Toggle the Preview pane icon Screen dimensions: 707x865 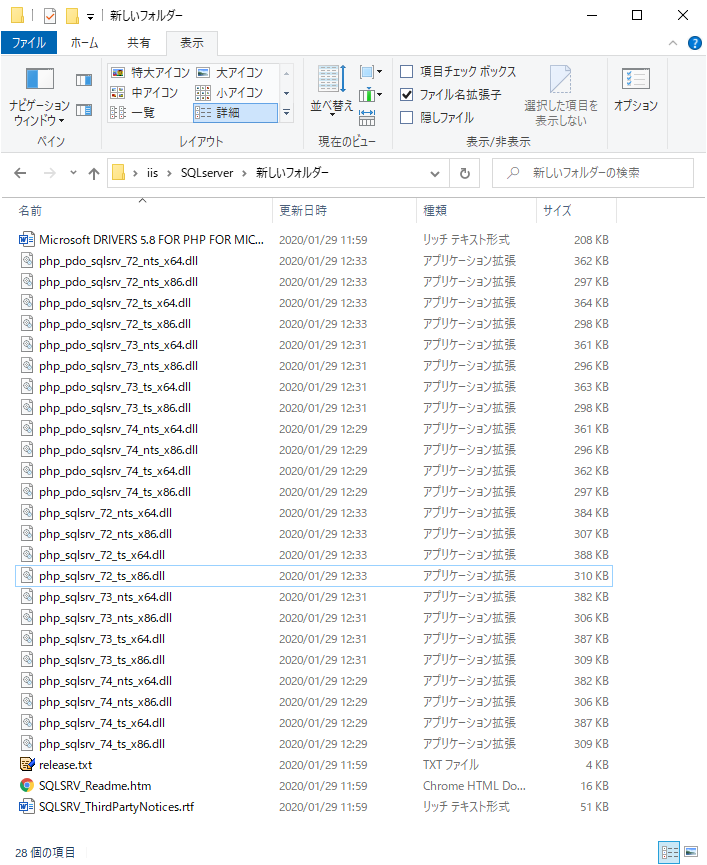pyautogui.click(x=84, y=81)
